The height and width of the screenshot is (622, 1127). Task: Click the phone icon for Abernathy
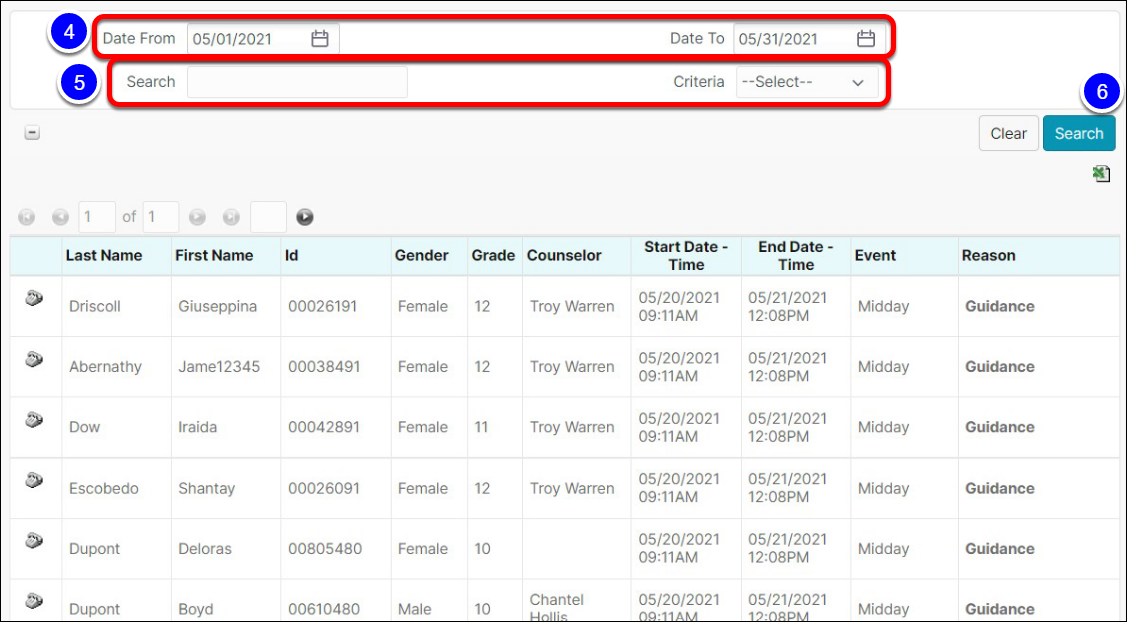click(34, 359)
